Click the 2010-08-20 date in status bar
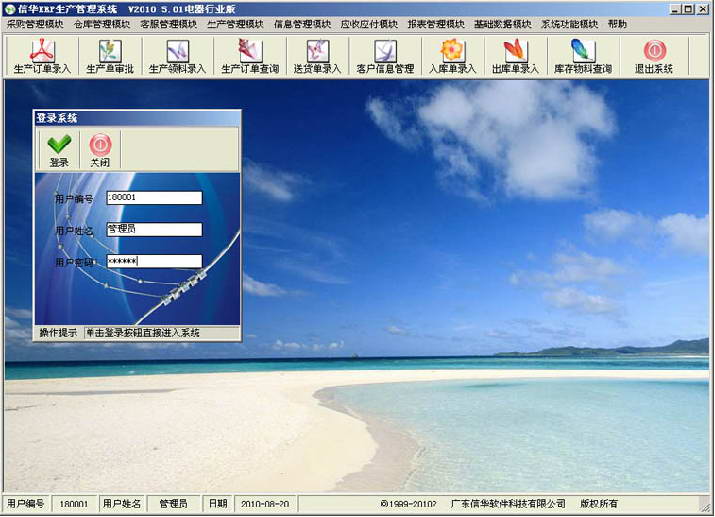 265,504
